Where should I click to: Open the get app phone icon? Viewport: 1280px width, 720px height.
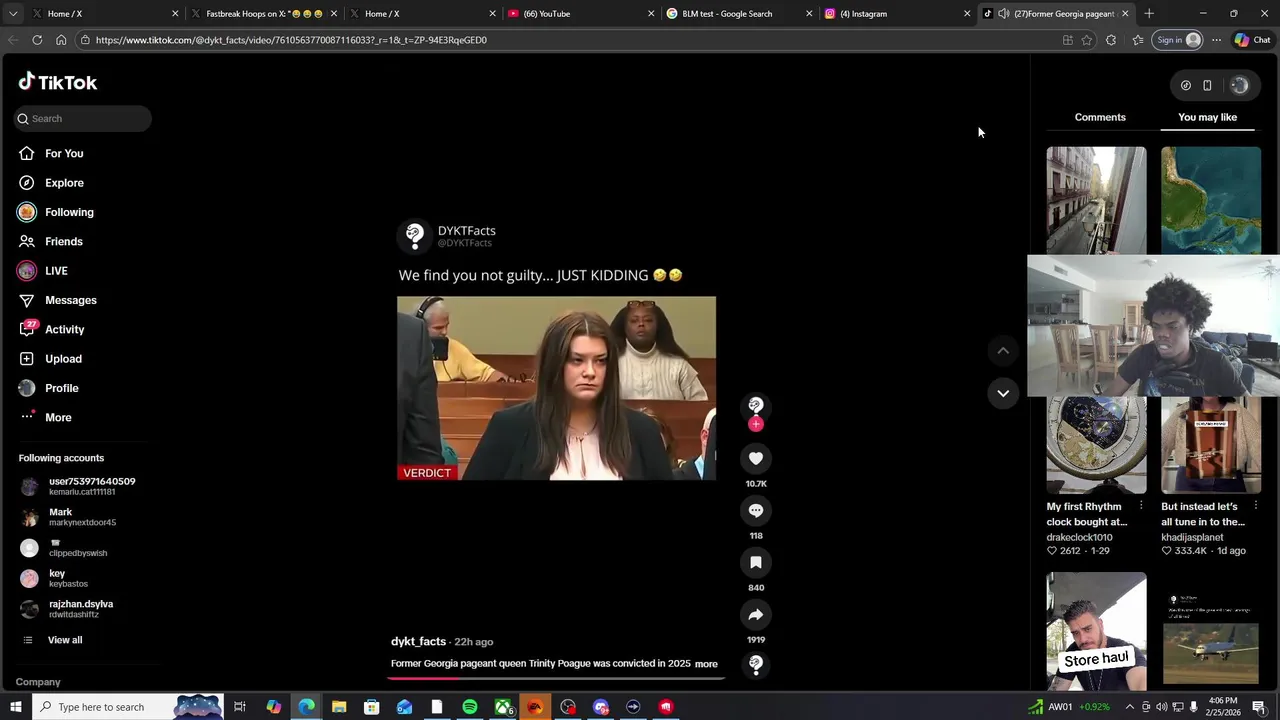pyautogui.click(x=1207, y=85)
